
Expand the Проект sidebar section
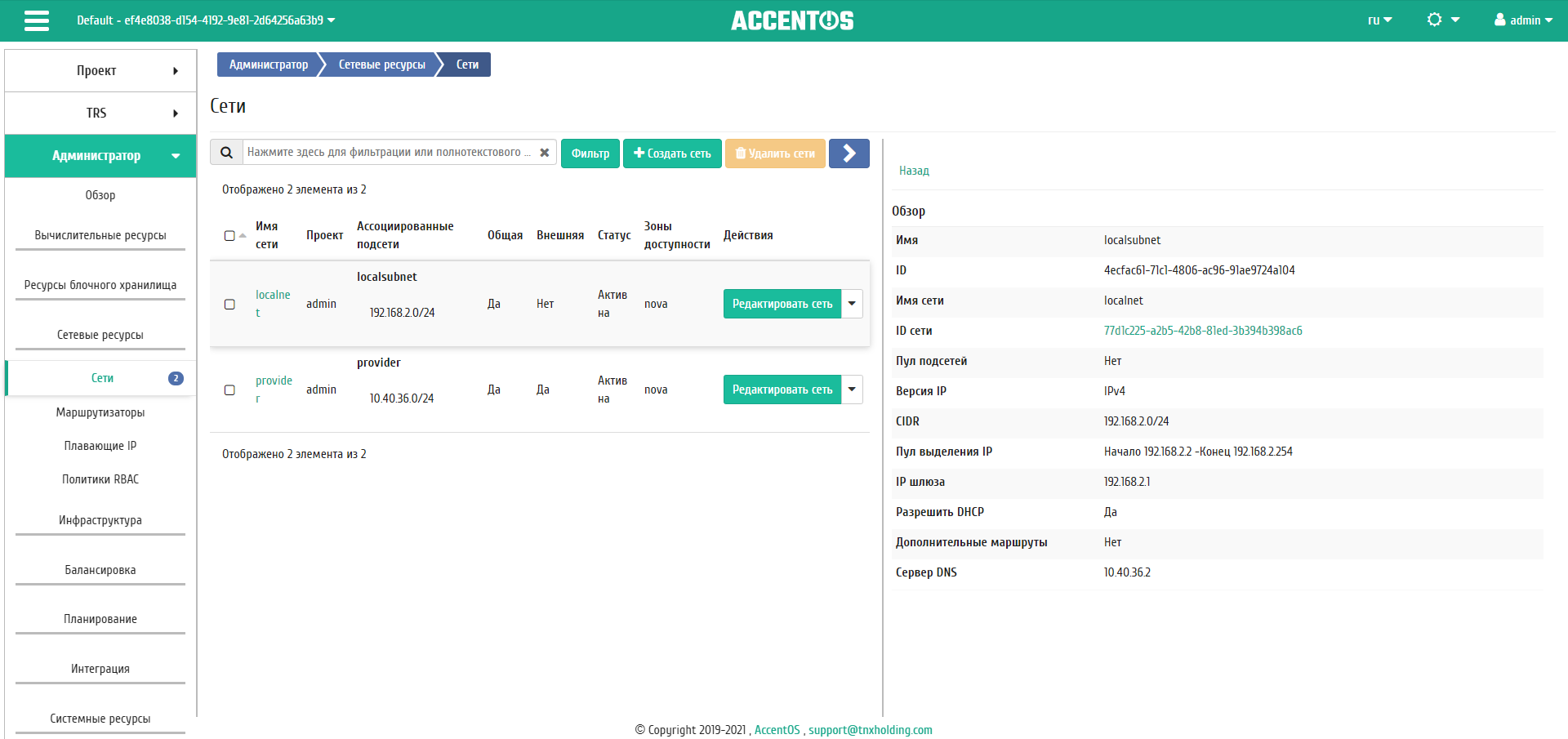click(x=100, y=71)
